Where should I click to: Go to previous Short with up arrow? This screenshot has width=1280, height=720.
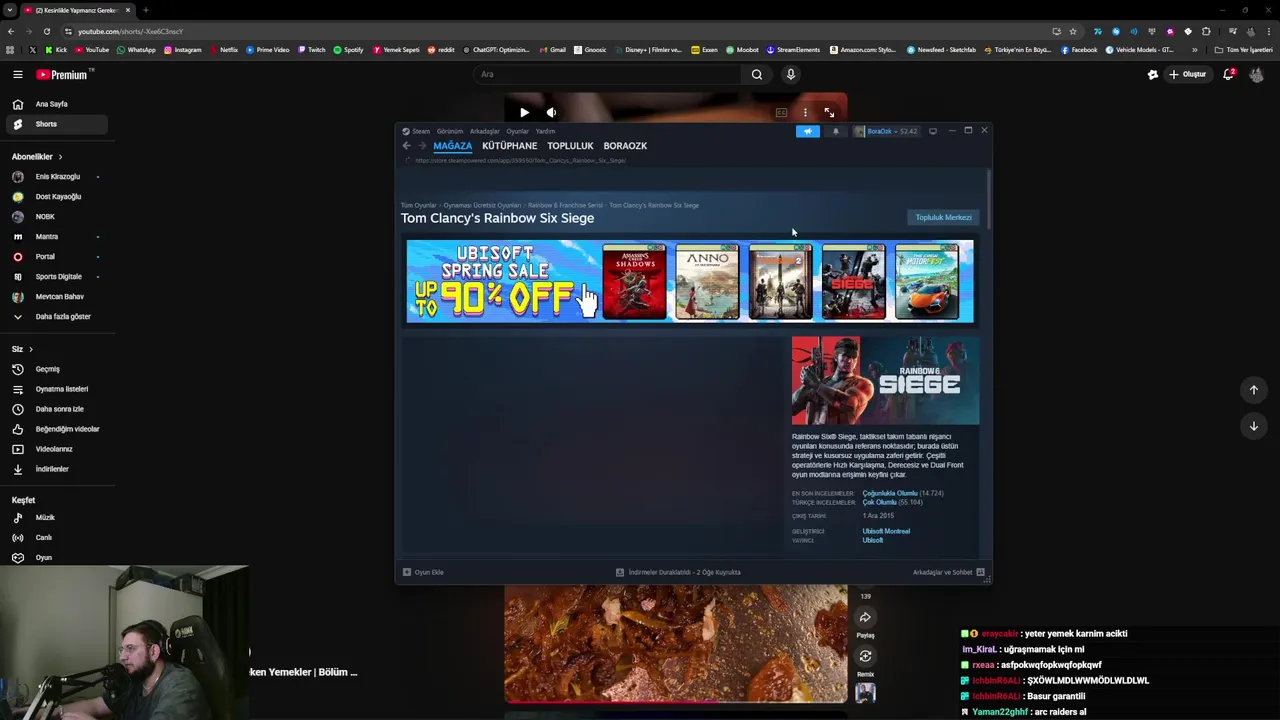click(1253, 390)
